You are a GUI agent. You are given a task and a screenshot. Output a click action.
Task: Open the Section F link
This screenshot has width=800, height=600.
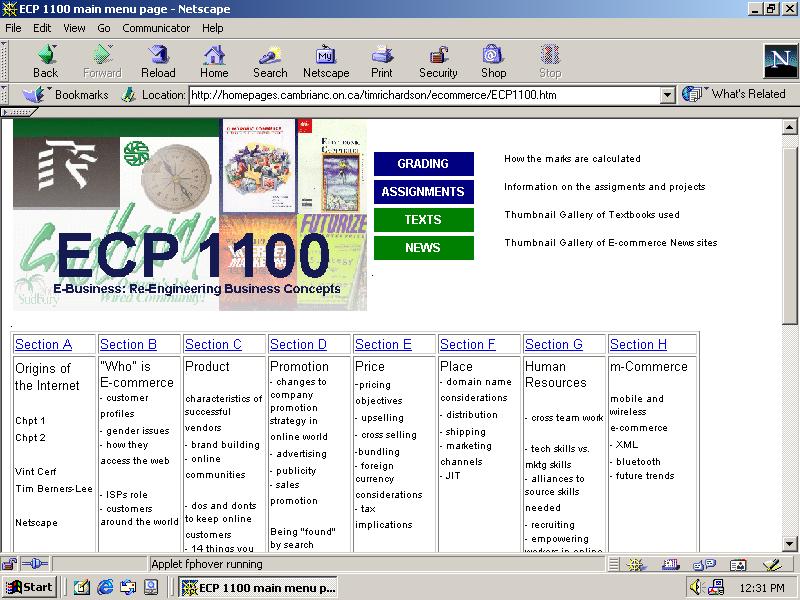(x=468, y=344)
